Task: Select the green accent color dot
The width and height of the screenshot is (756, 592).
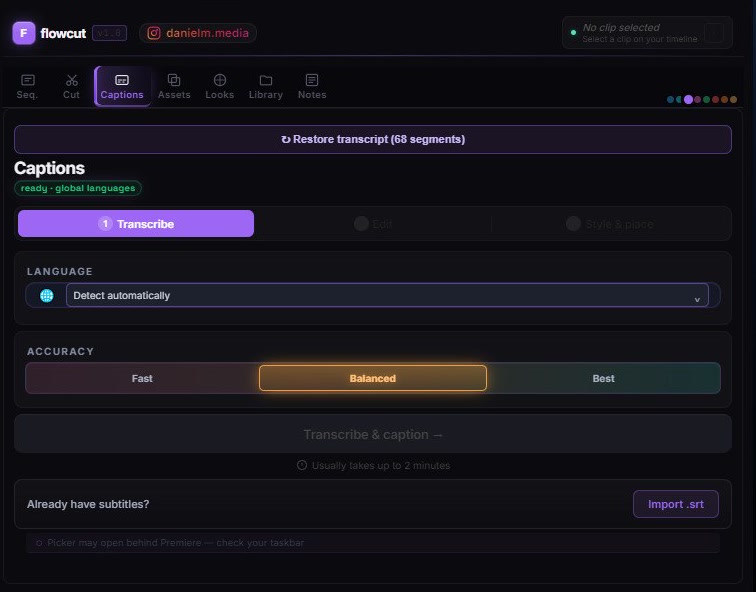Action: 706,100
